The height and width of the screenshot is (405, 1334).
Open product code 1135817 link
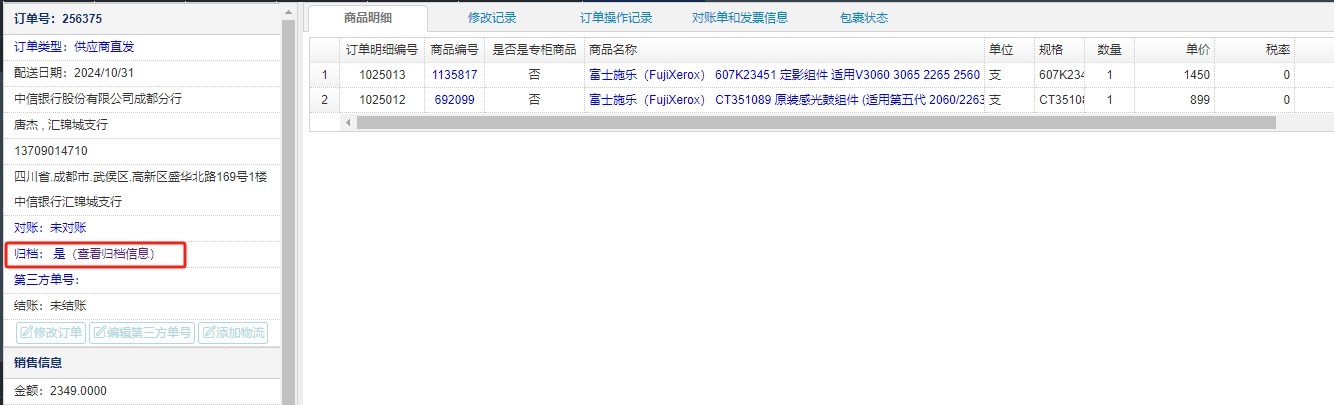click(x=454, y=75)
